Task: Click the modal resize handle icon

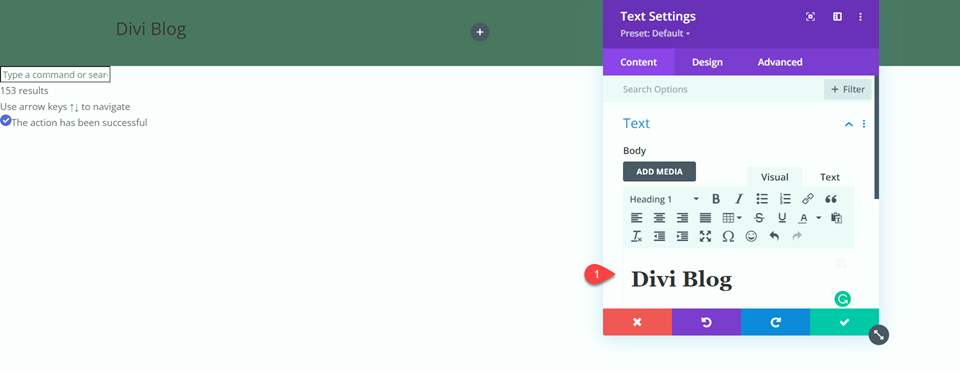Action: [879, 335]
